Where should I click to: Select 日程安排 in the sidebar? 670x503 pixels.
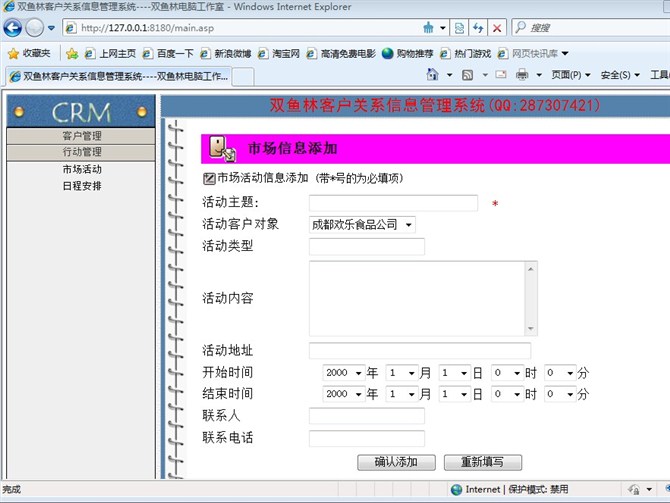(x=81, y=186)
